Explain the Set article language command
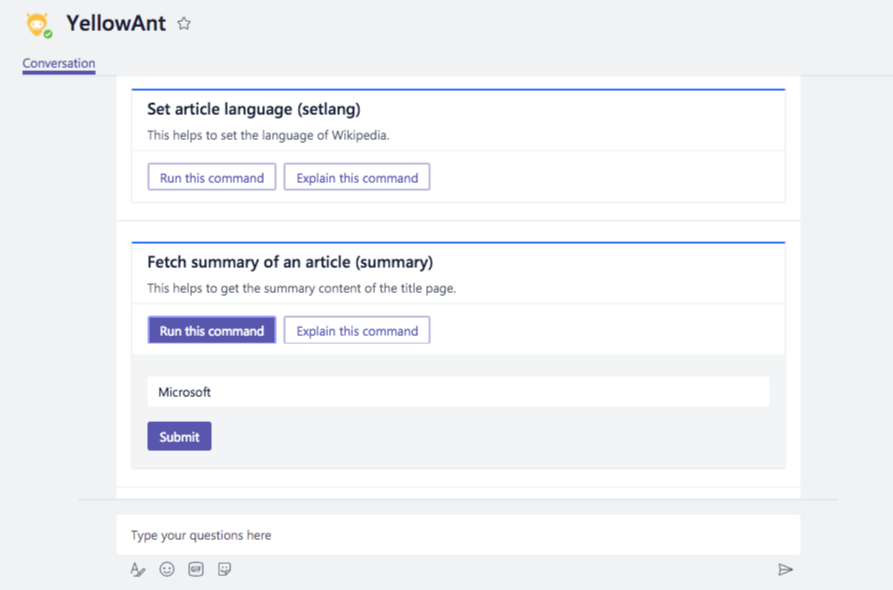This screenshot has height=590, width=893. (x=357, y=178)
